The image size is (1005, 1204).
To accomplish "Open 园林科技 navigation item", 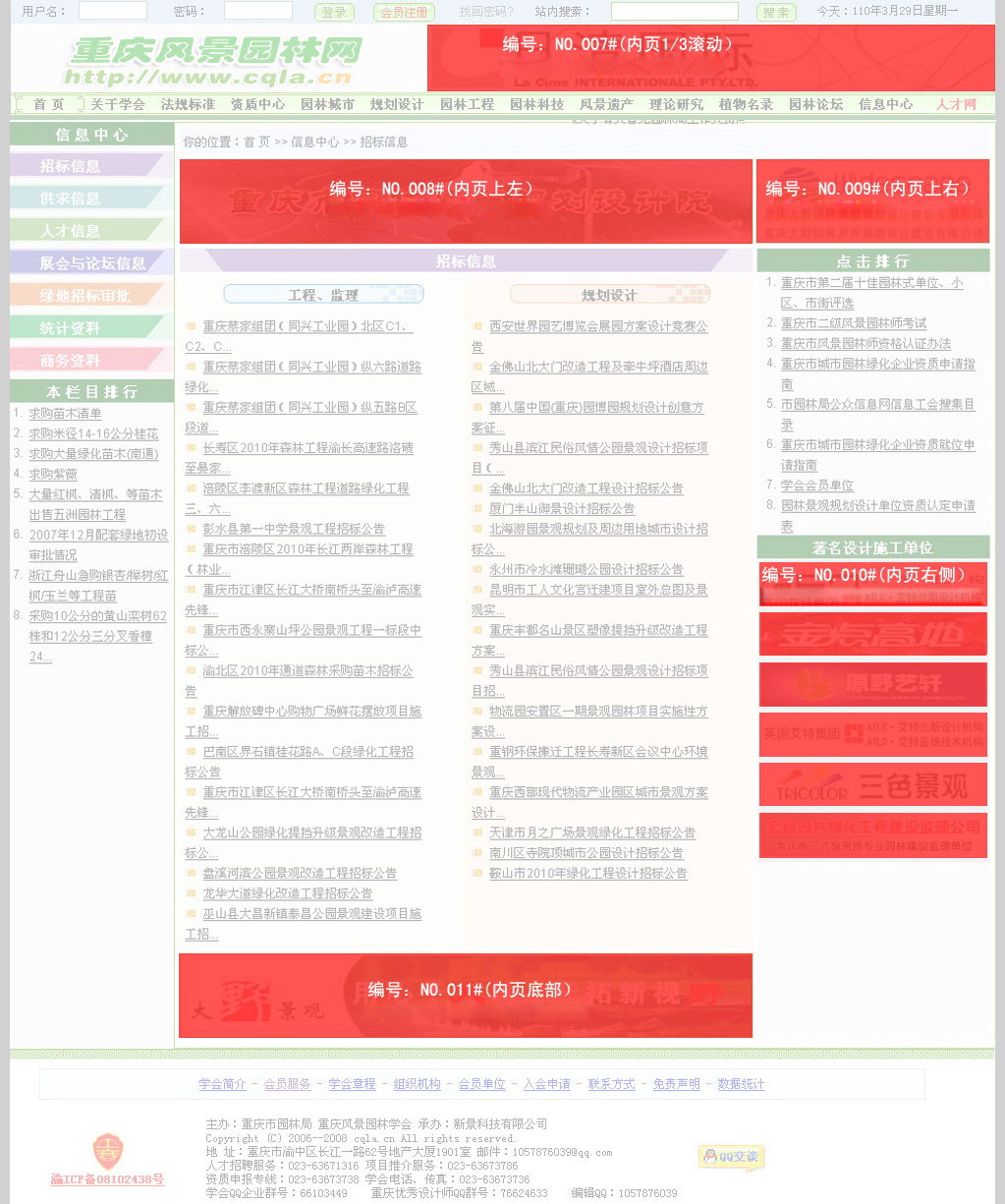I will pyautogui.click(x=536, y=104).
